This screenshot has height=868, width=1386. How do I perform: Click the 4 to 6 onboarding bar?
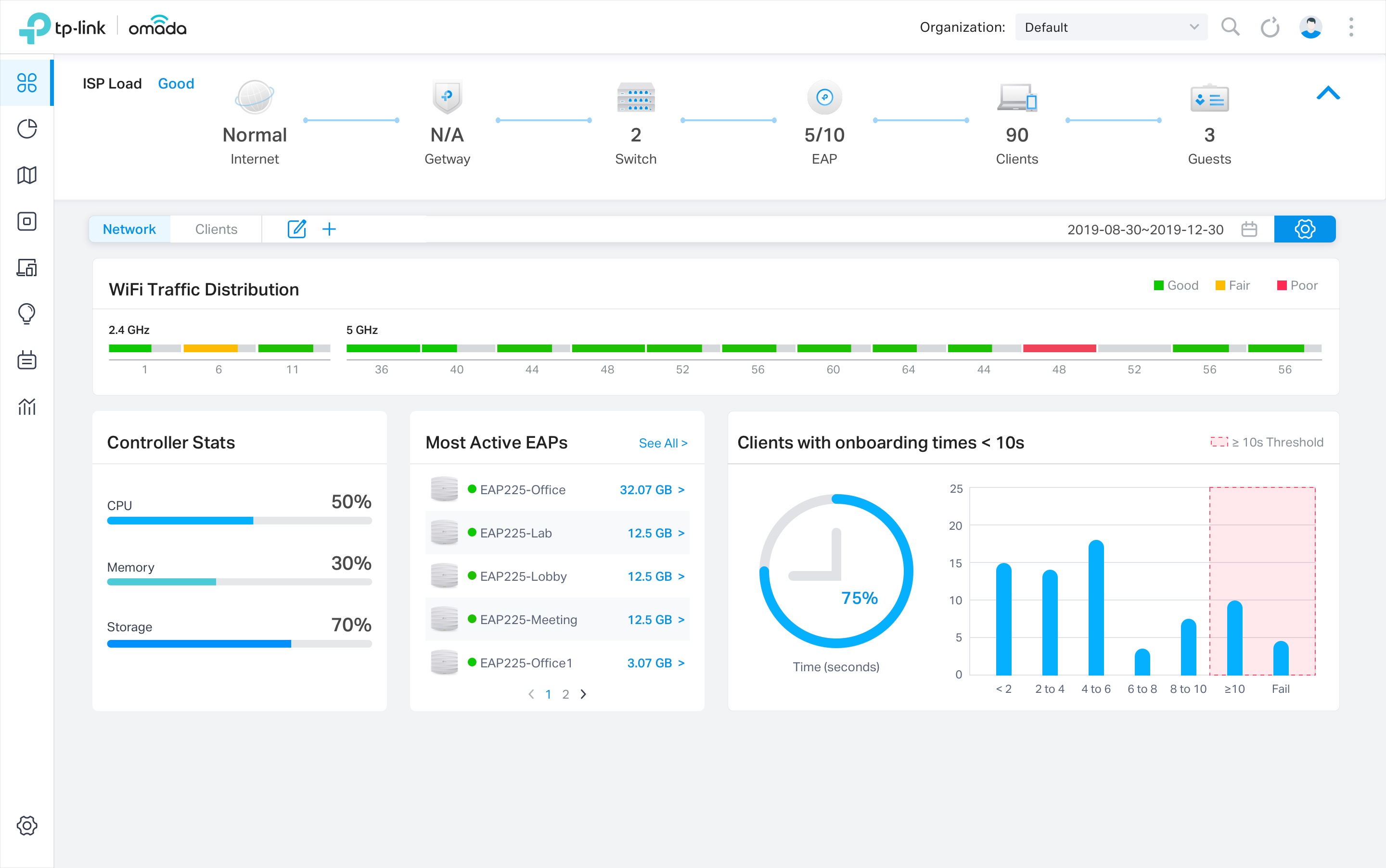[1096, 607]
